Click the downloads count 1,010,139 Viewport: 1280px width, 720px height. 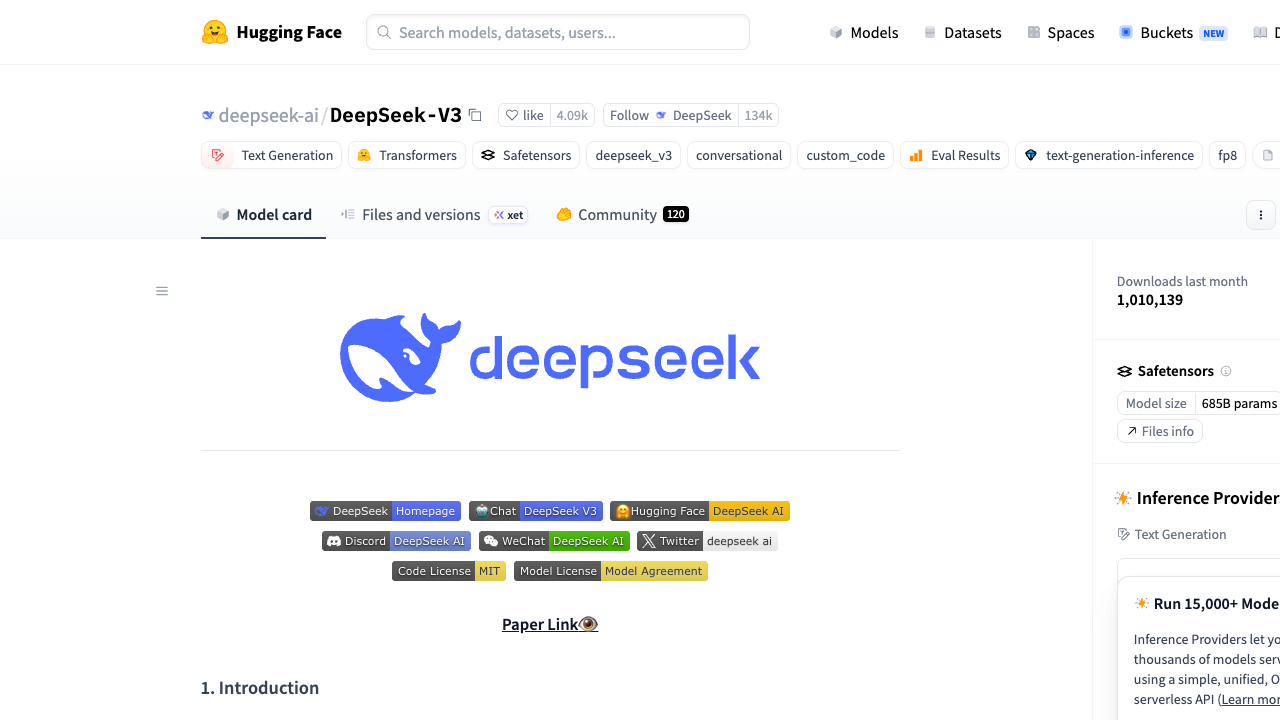pos(1150,300)
